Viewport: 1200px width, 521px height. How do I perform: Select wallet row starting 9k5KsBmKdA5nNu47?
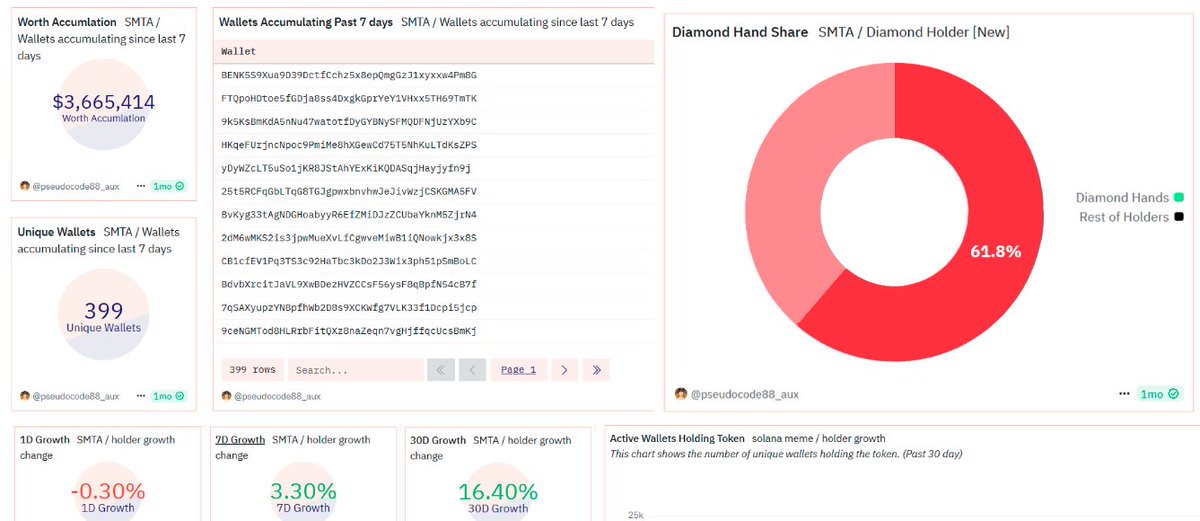433,122
